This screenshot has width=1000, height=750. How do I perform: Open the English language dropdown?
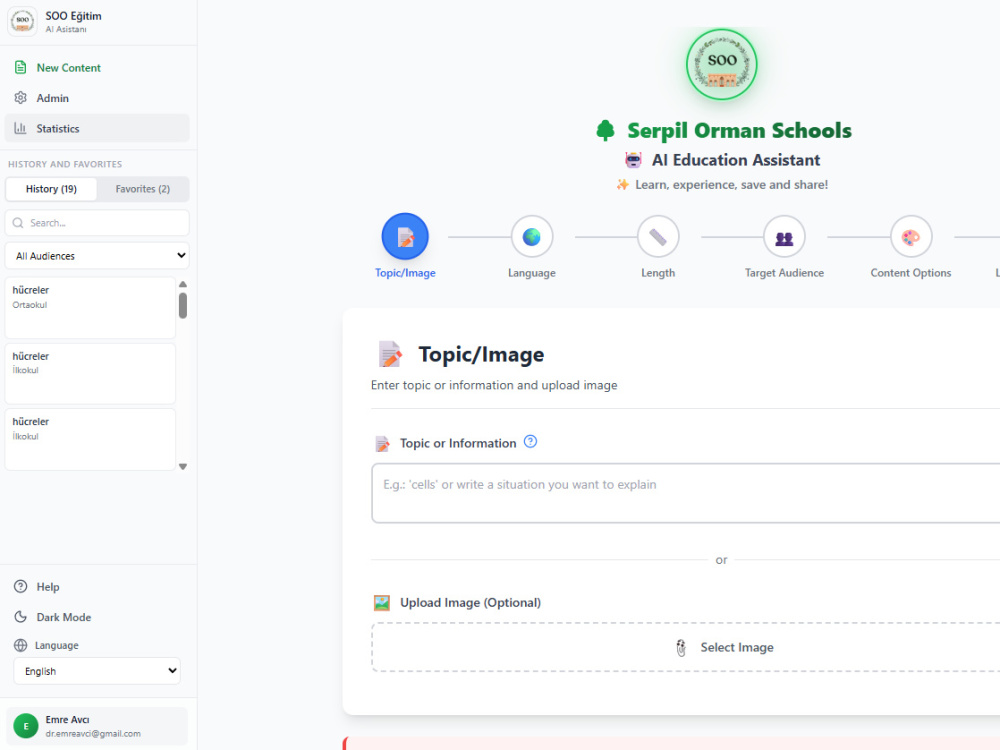click(x=97, y=671)
